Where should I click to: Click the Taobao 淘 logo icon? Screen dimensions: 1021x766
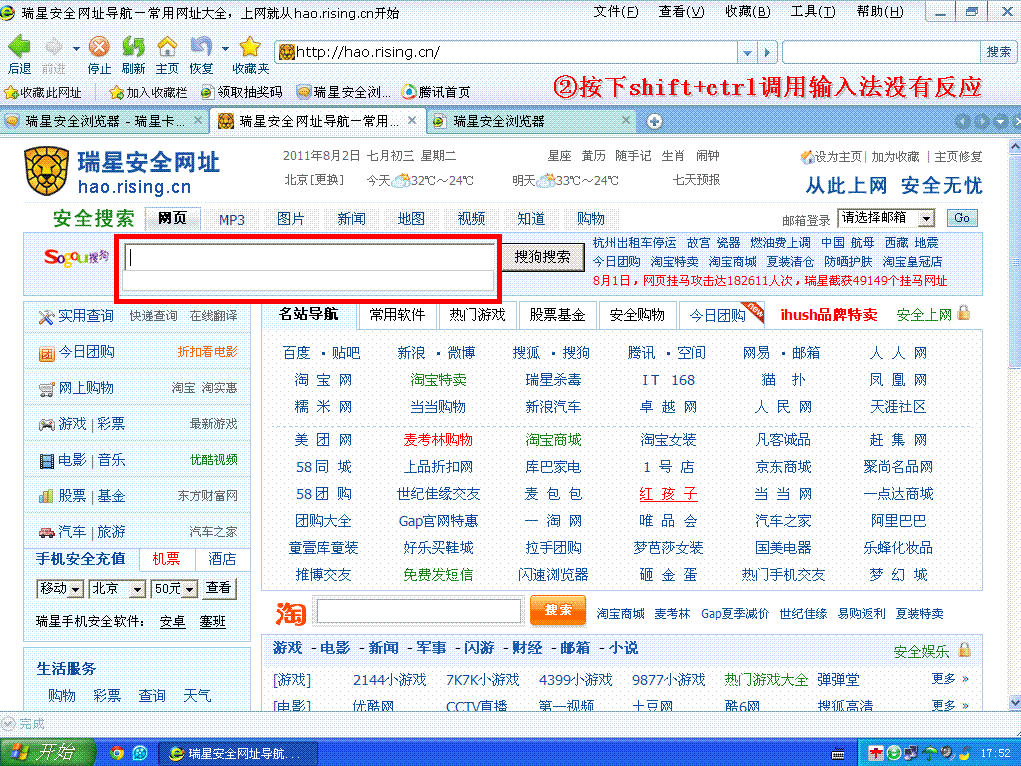pos(290,613)
